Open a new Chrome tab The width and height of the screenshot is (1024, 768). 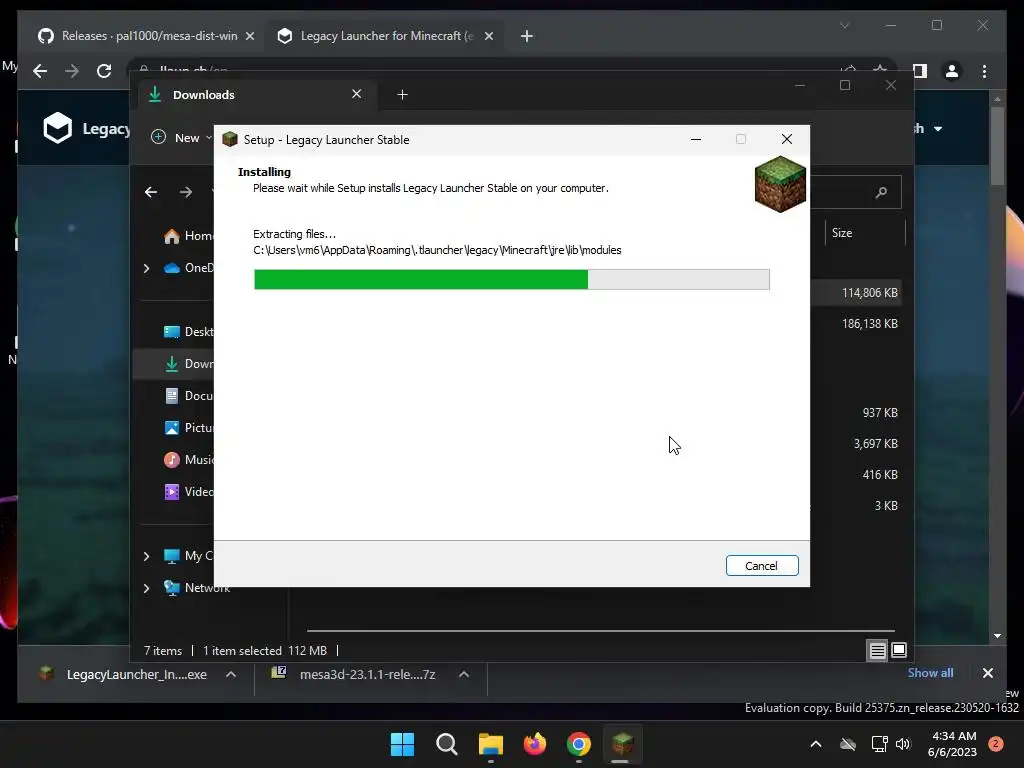click(527, 36)
